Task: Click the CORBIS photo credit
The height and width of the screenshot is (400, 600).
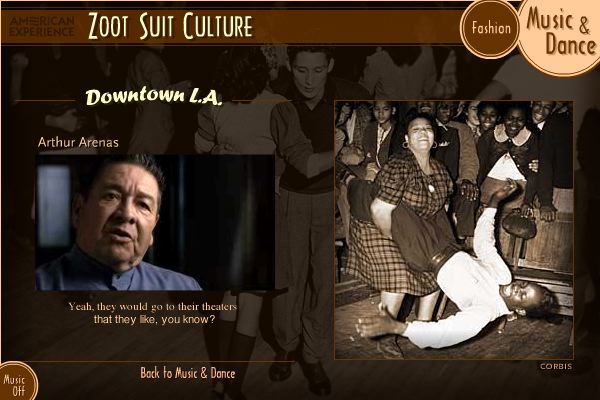Action: pos(556,366)
